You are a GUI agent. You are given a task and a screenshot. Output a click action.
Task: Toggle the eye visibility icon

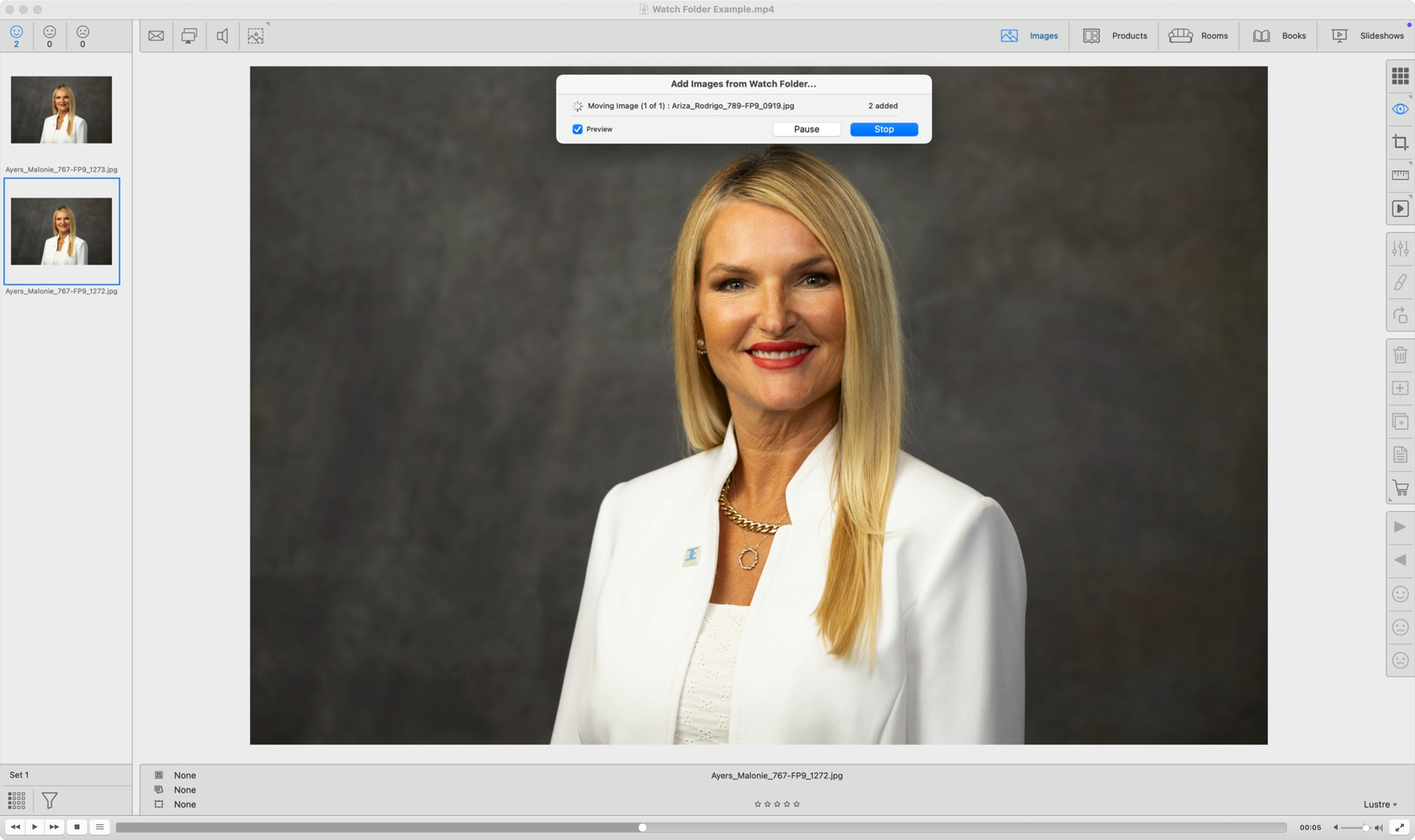1400,109
